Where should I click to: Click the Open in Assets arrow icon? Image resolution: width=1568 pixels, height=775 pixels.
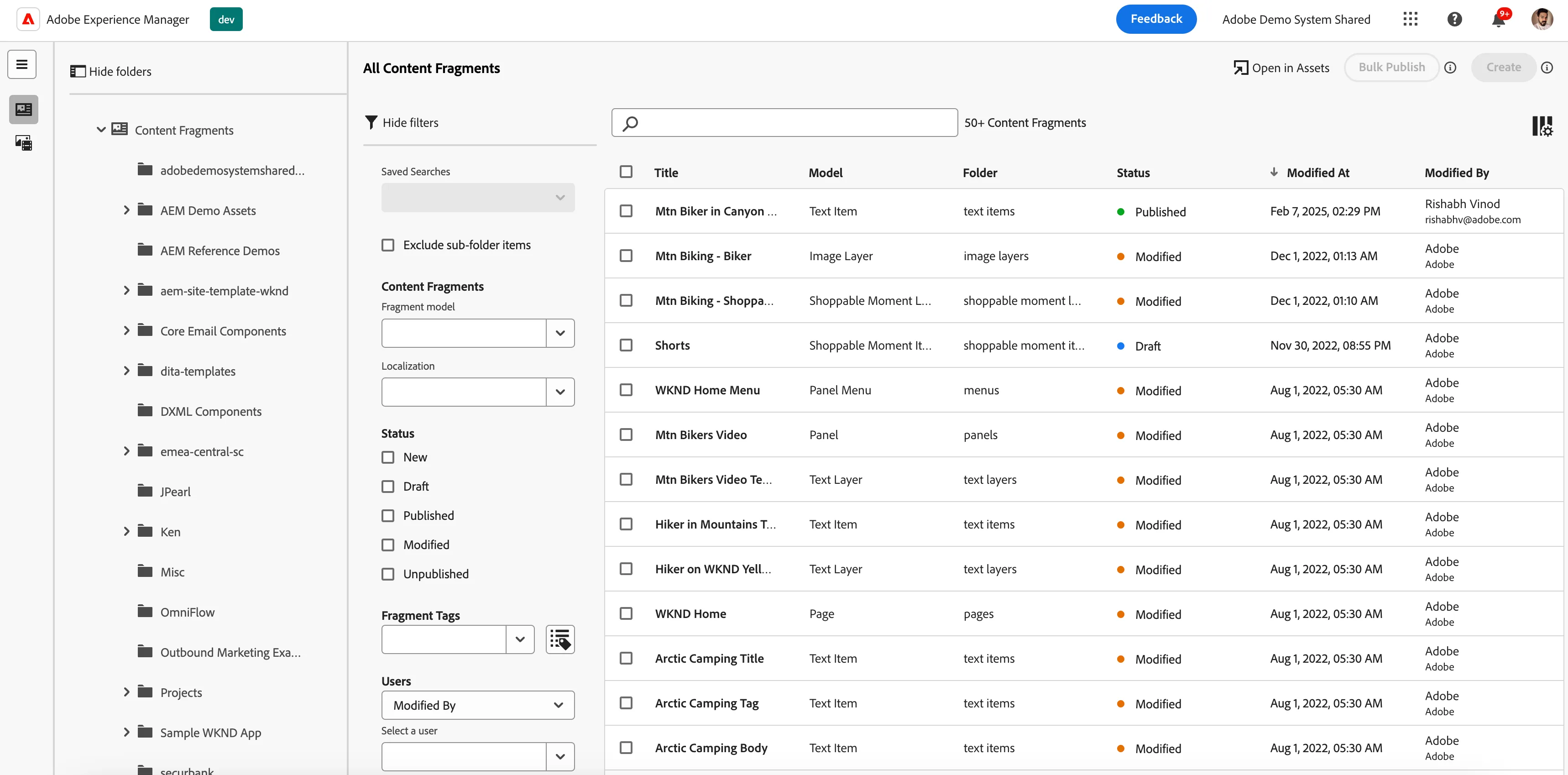click(1240, 68)
